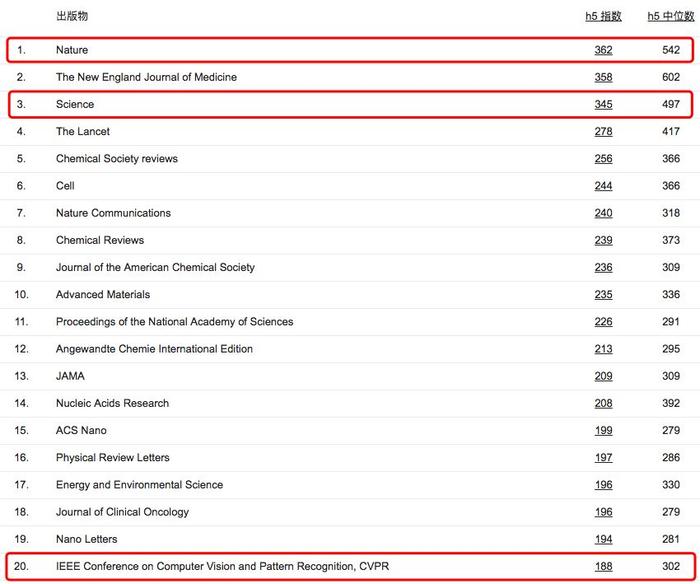
Task: Click Cell's h5-index value 244
Action: tap(603, 186)
